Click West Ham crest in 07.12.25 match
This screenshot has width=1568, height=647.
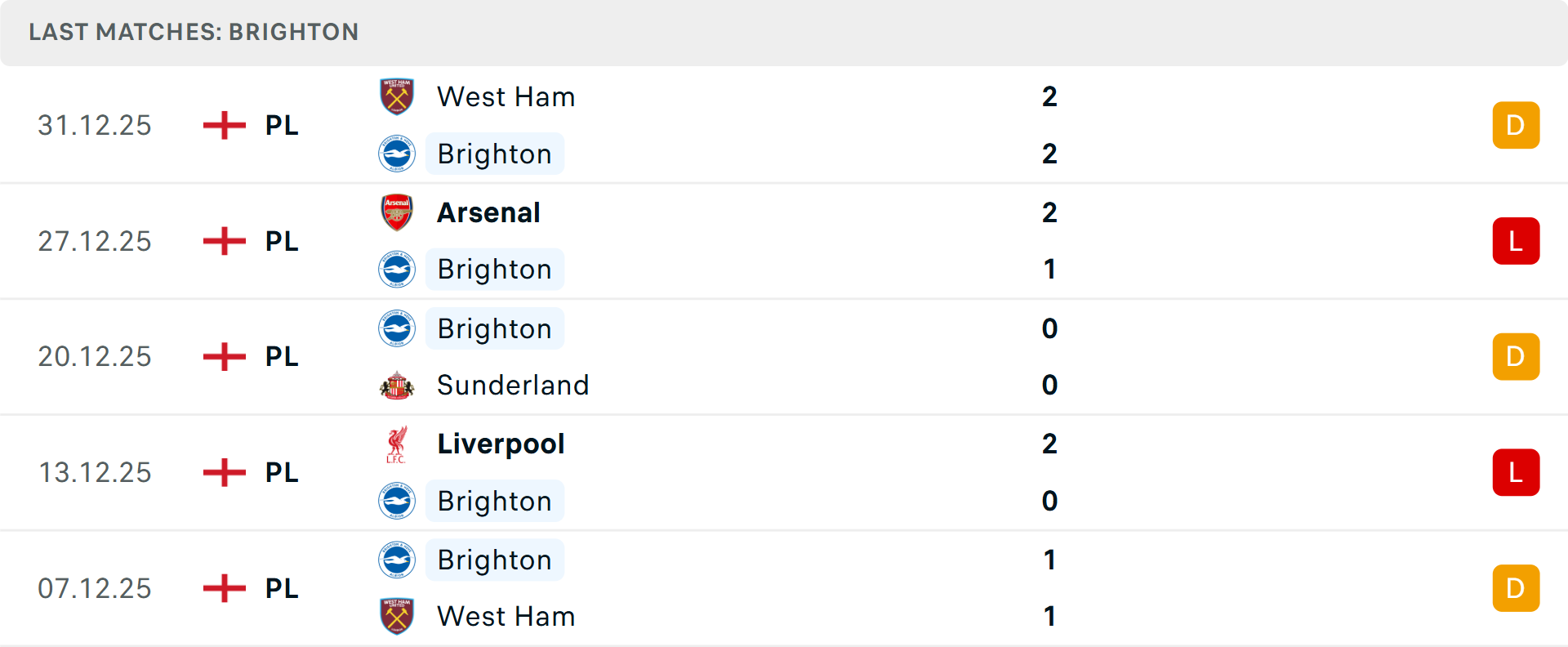click(397, 616)
